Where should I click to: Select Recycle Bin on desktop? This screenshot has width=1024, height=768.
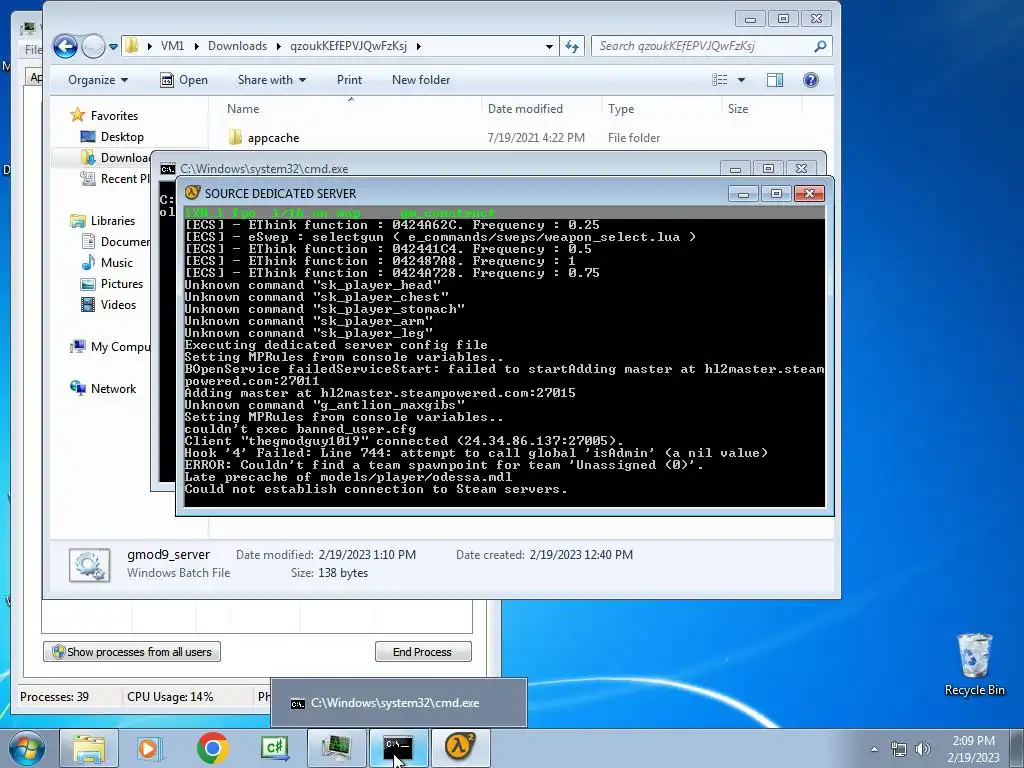974,665
